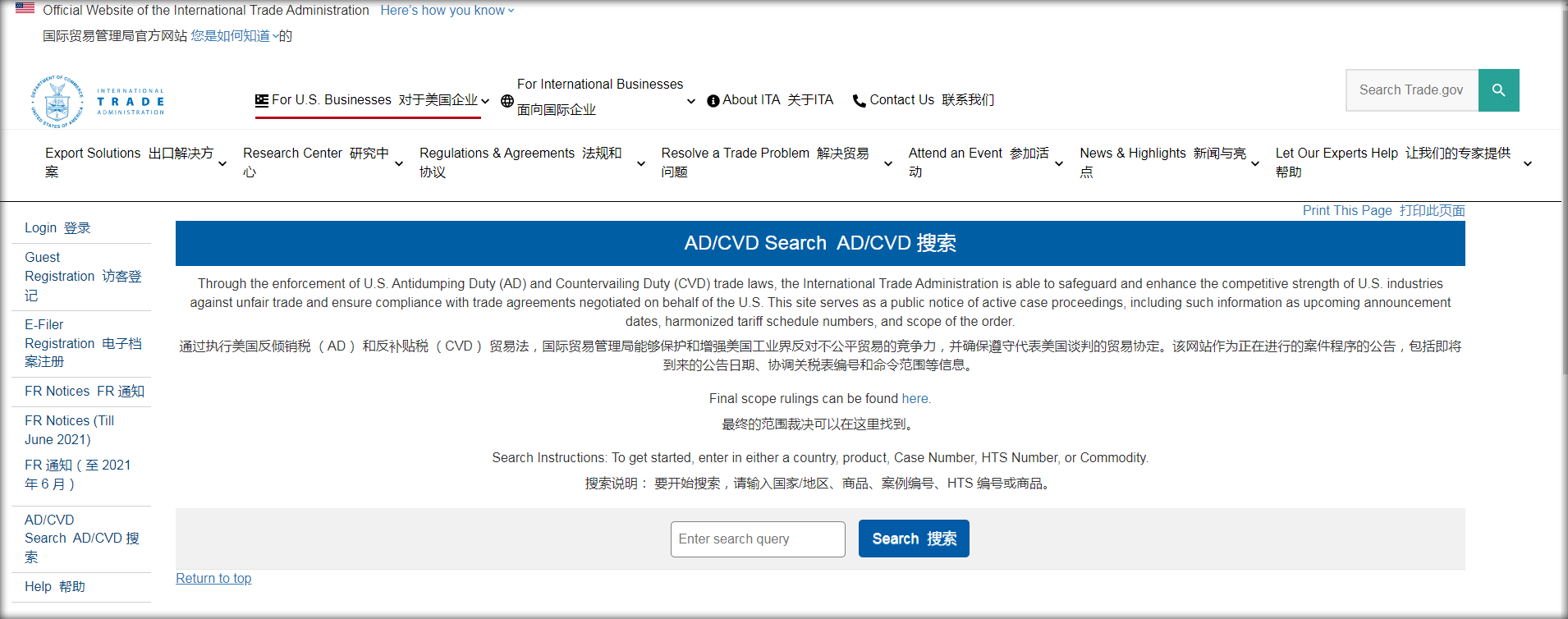Screen dimensions: 1568x619
Task: Select For International Businesses nav item
Action: pos(600,97)
